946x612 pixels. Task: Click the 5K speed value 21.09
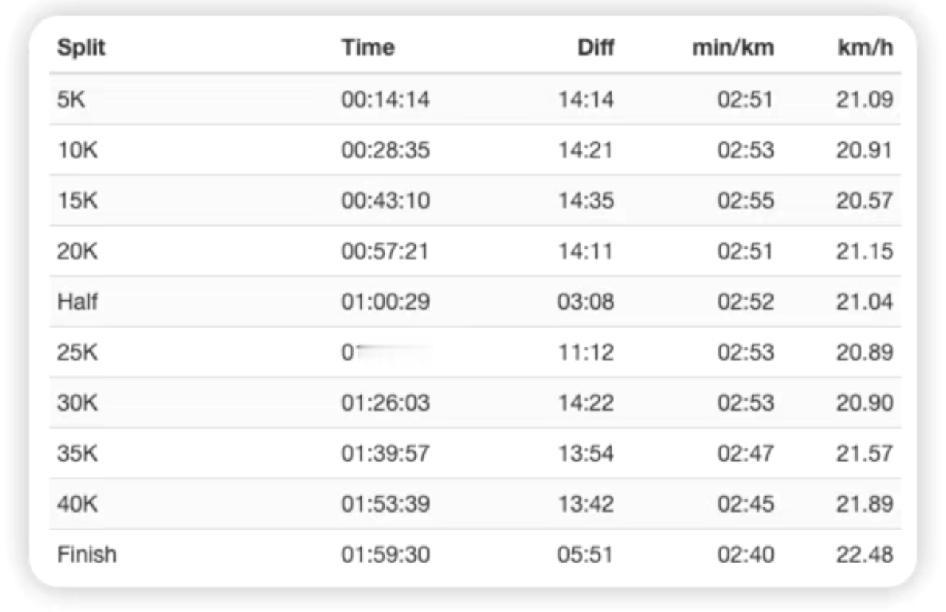[864, 99]
